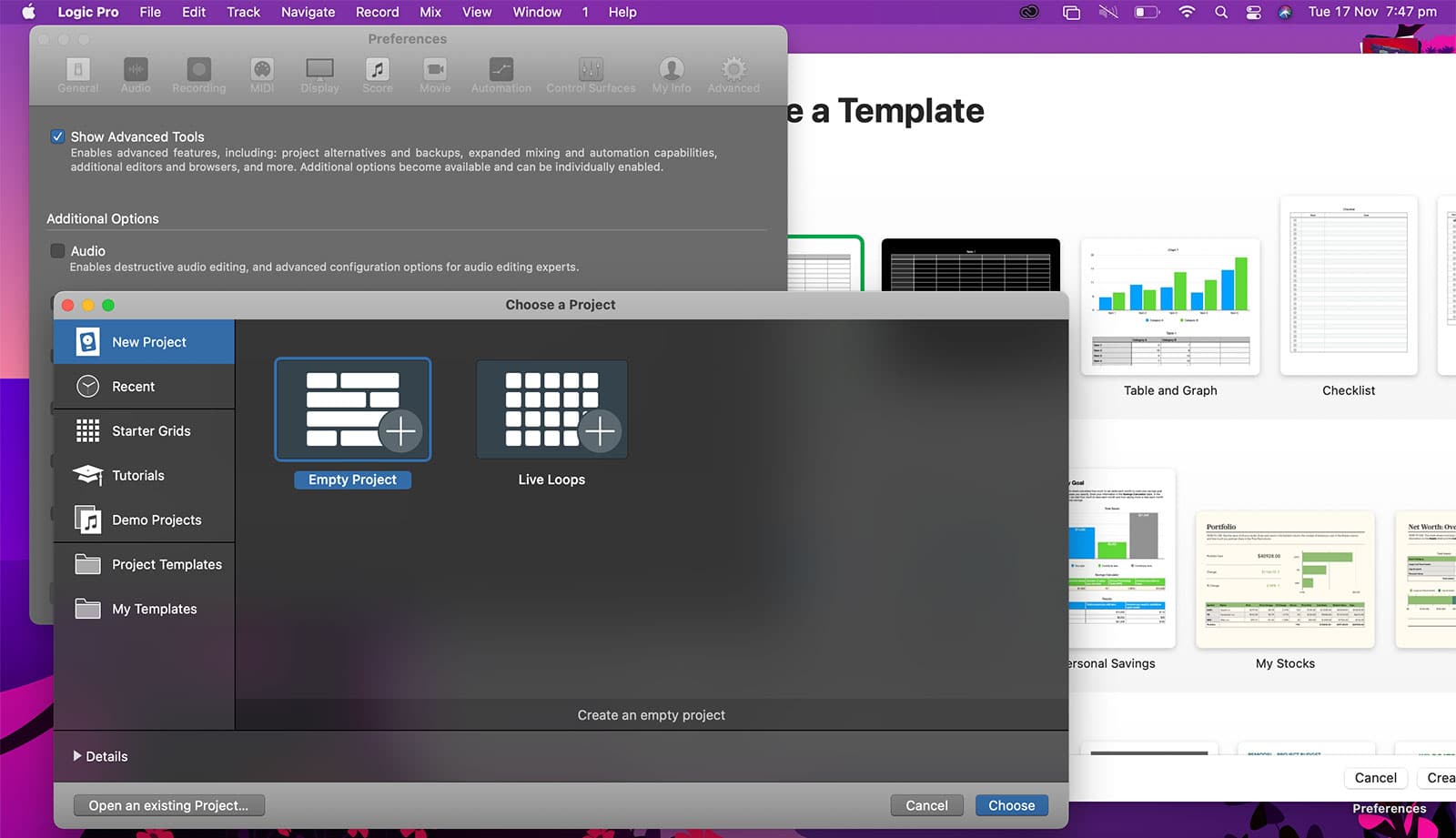Select Tutorials in project sidebar

pos(144,476)
